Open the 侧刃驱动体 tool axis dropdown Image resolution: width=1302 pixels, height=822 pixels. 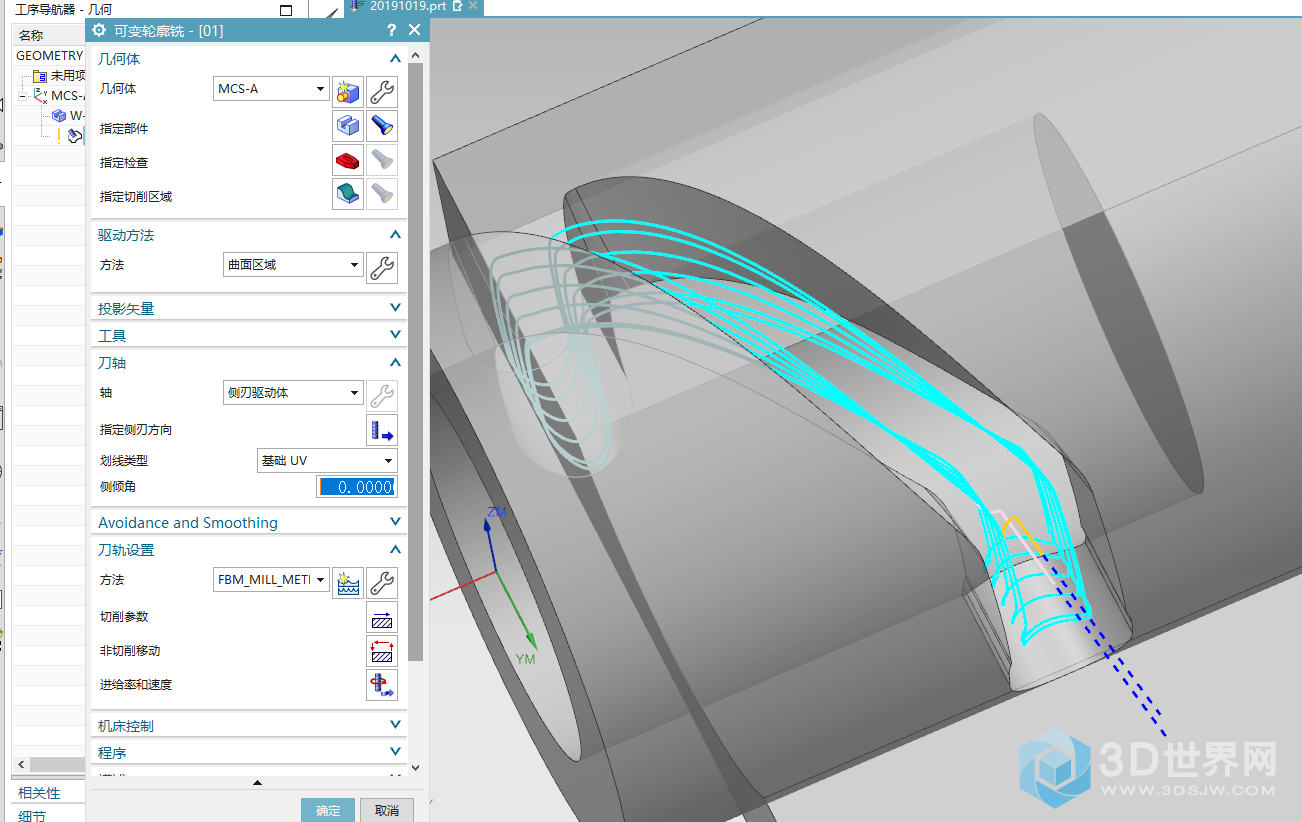[292, 393]
